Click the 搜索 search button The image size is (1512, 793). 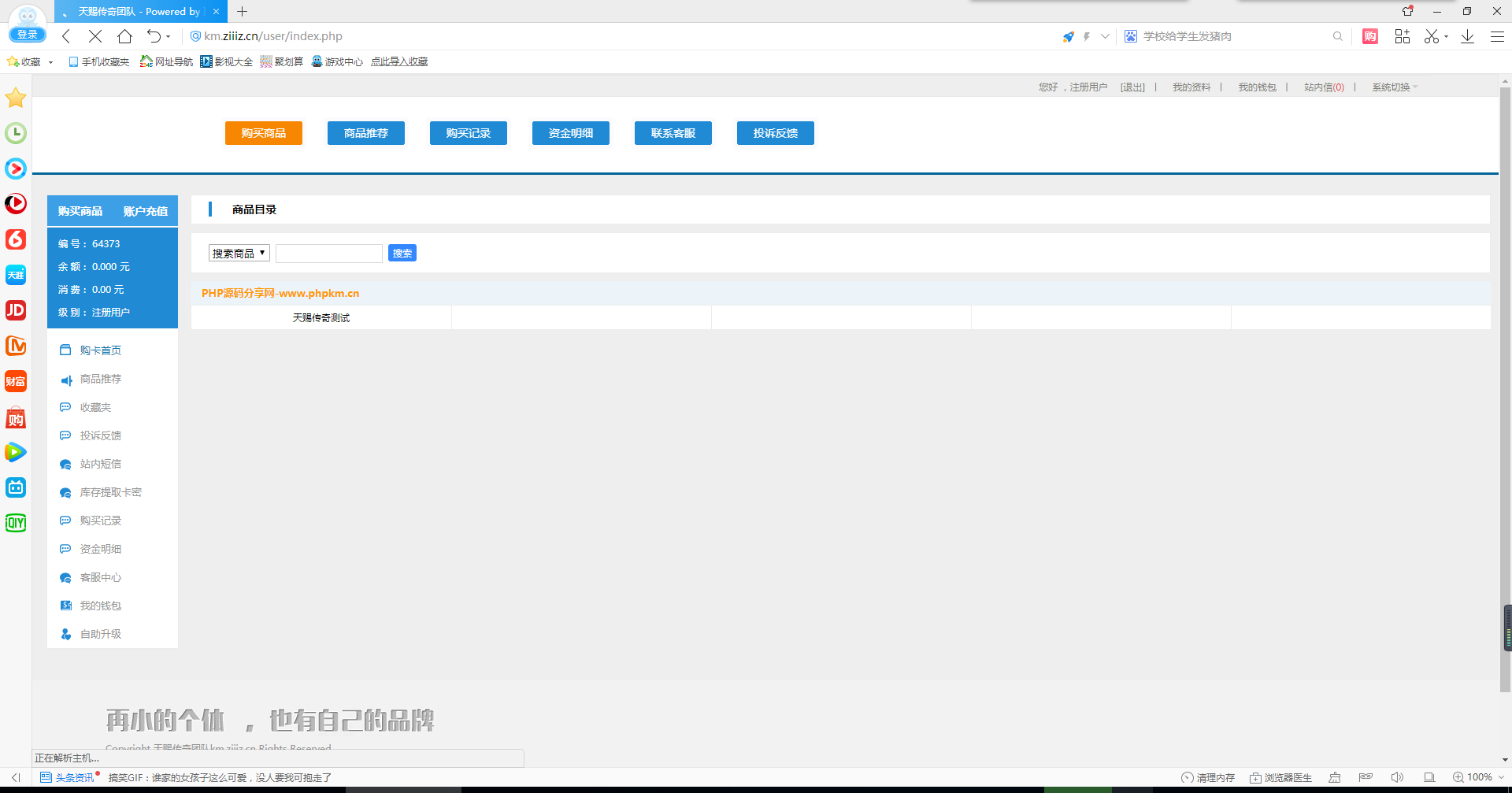[x=402, y=253]
